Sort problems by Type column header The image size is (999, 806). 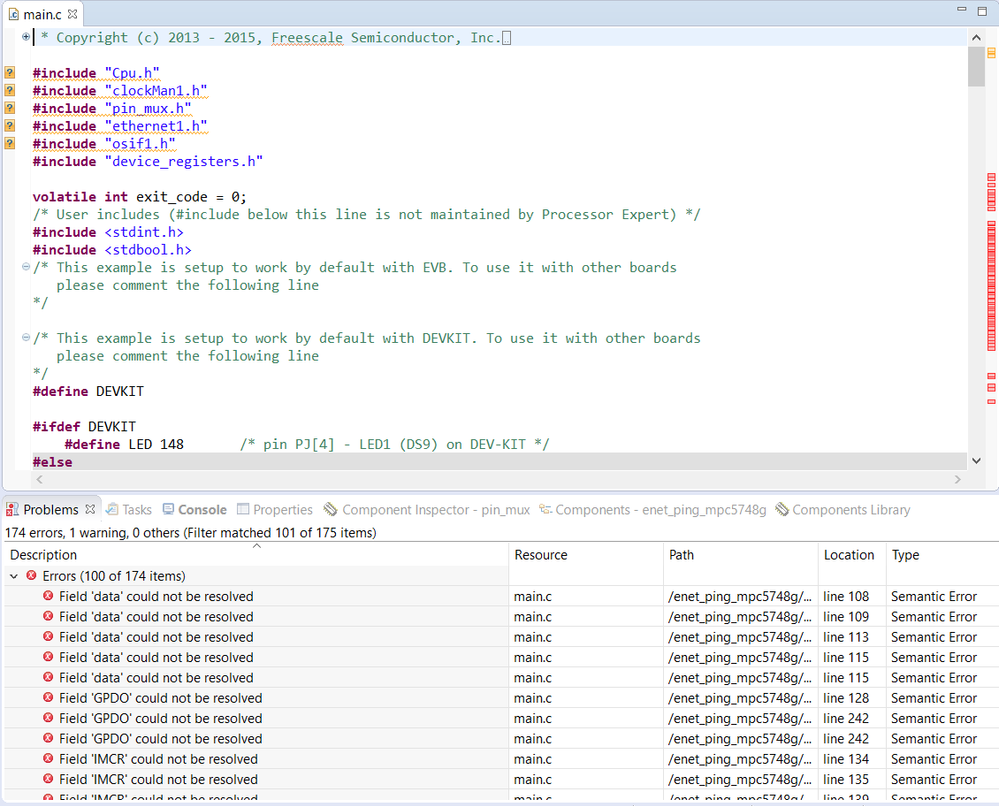pos(943,554)
